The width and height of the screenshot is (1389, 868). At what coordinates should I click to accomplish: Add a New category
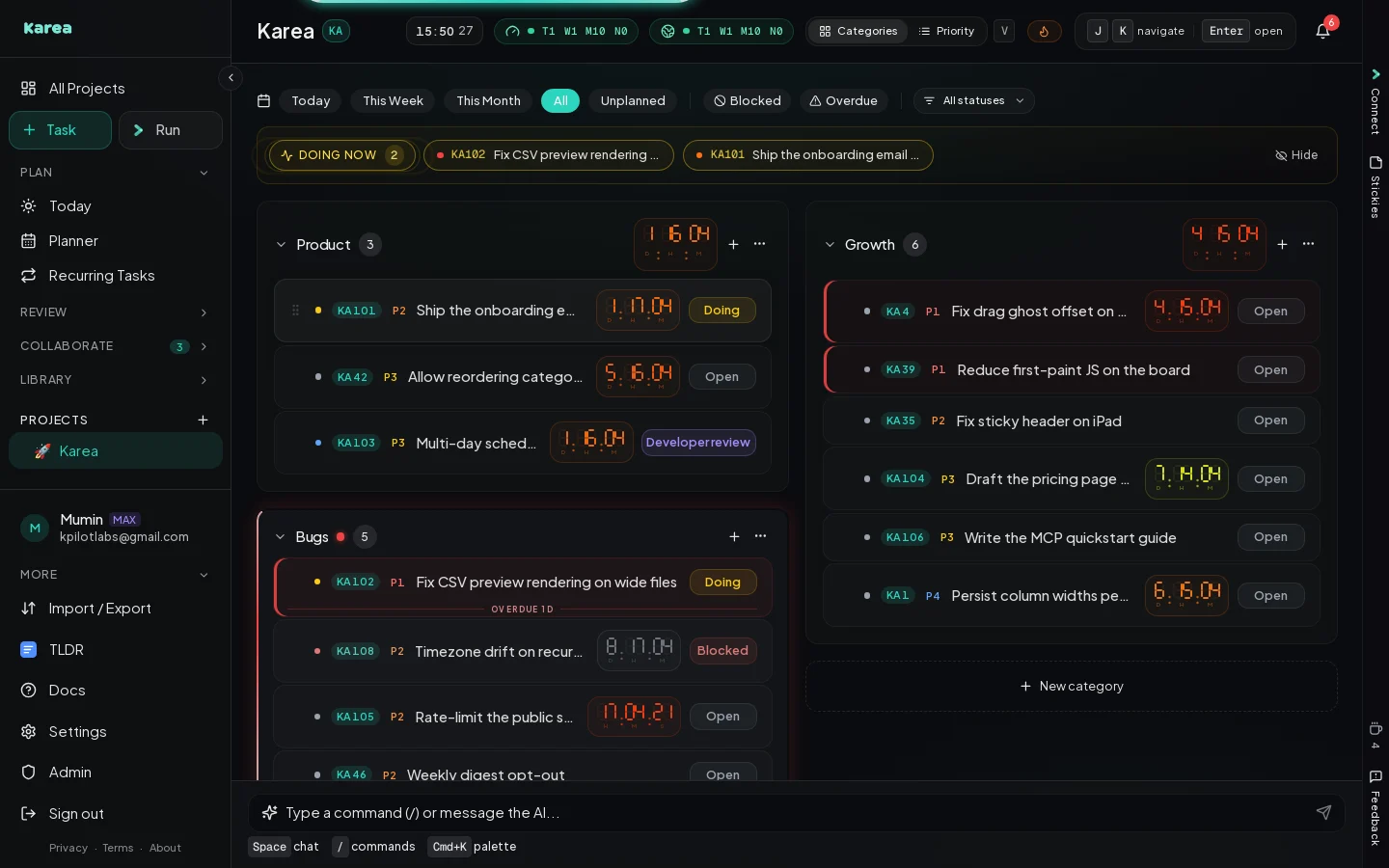click(x=1072, y=687)
